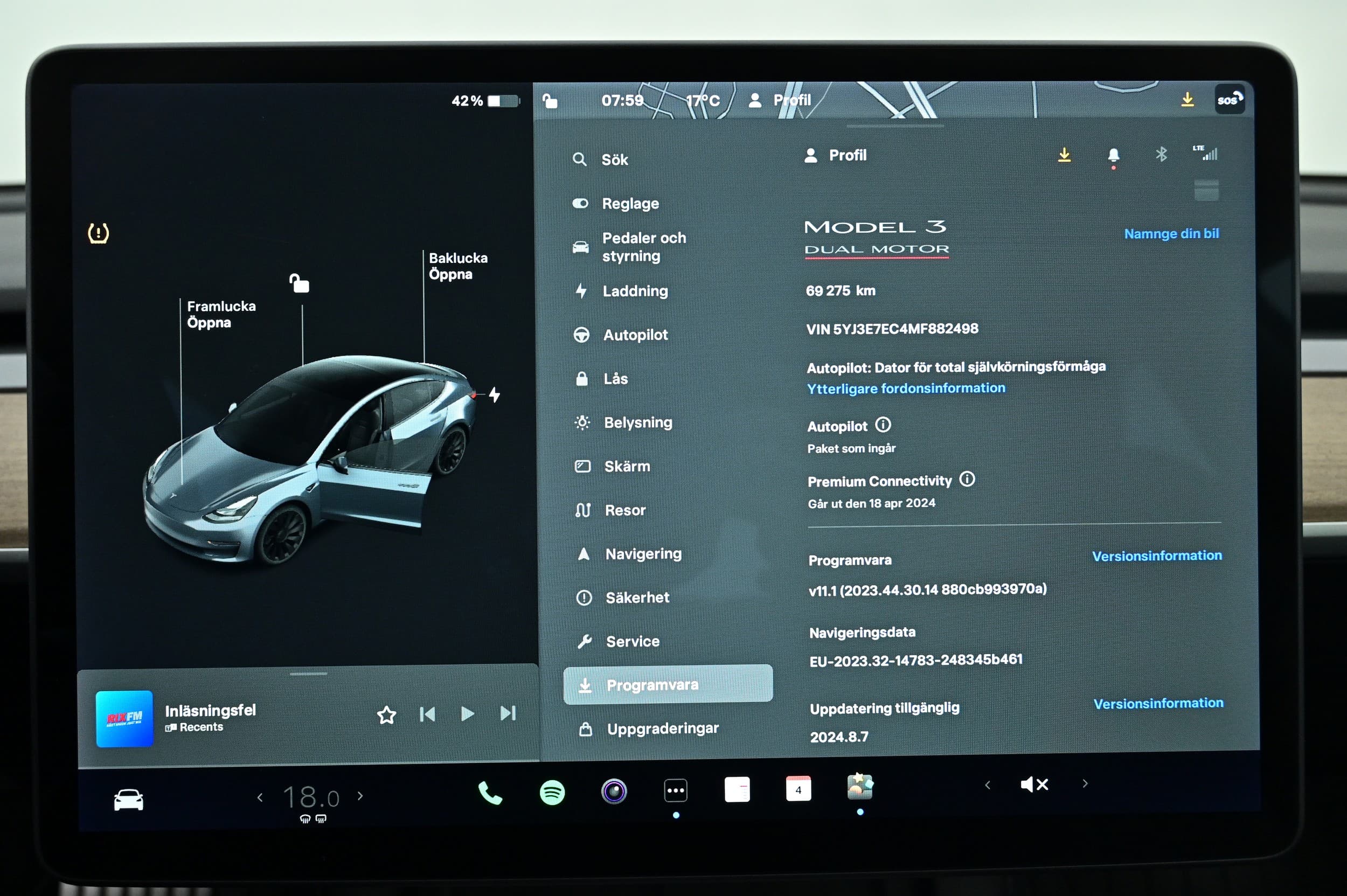Tap the media player drag handle
This screenshot has height=896, width=1347.
pyautogui.click(x=309, y=673)
